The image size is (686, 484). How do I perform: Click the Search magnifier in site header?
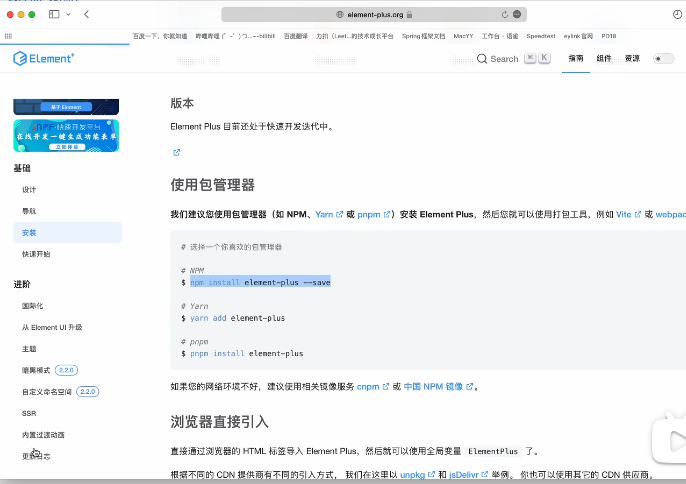coord(482,59)
